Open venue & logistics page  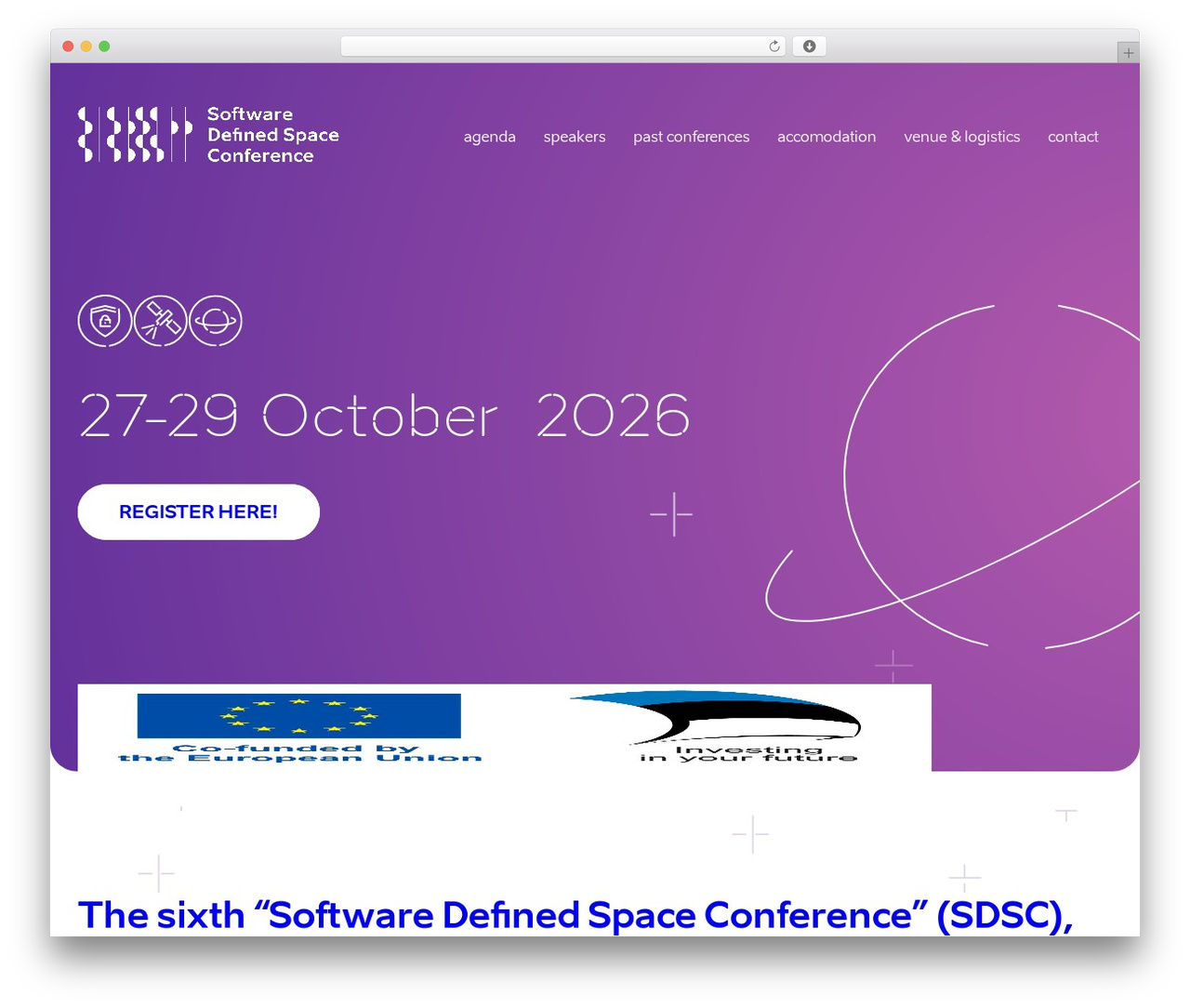click(x=962, y=137)
